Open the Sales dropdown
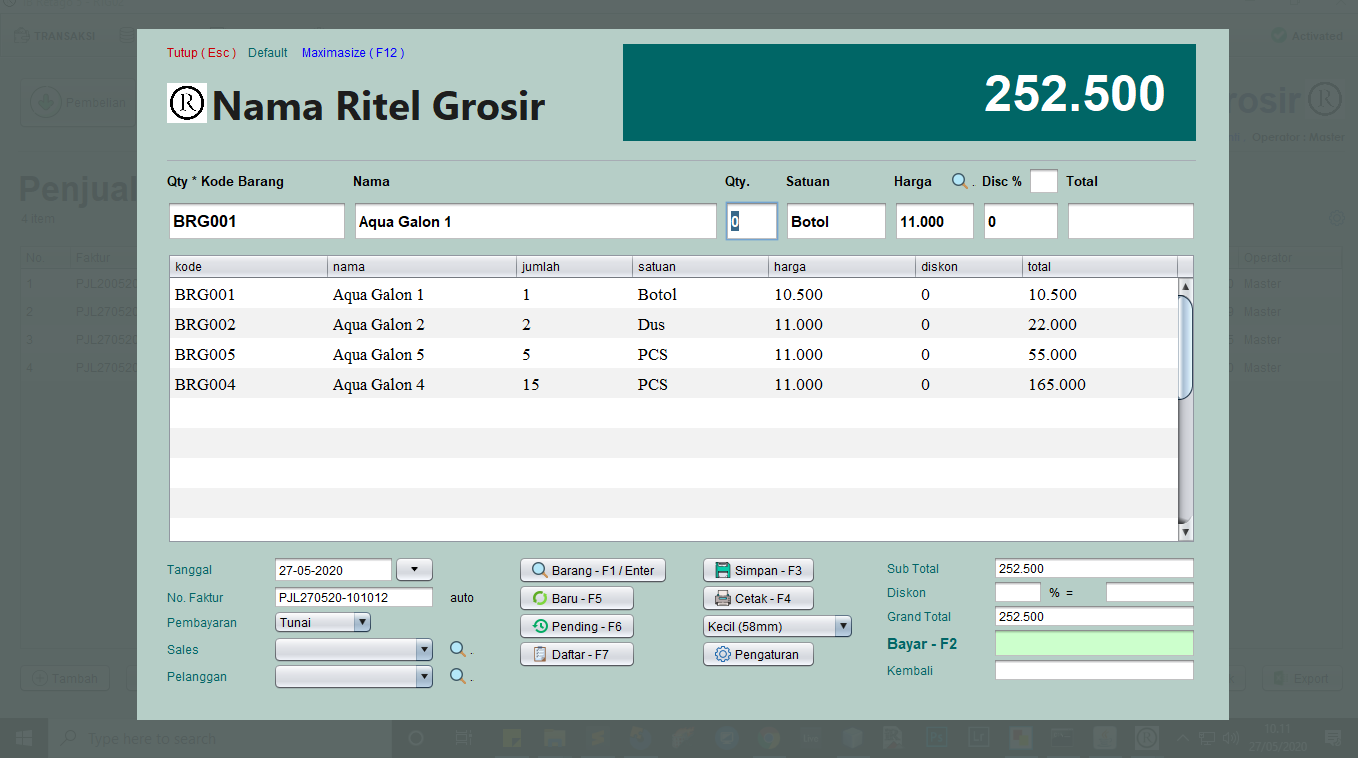1358x758 pixels. 354,649
